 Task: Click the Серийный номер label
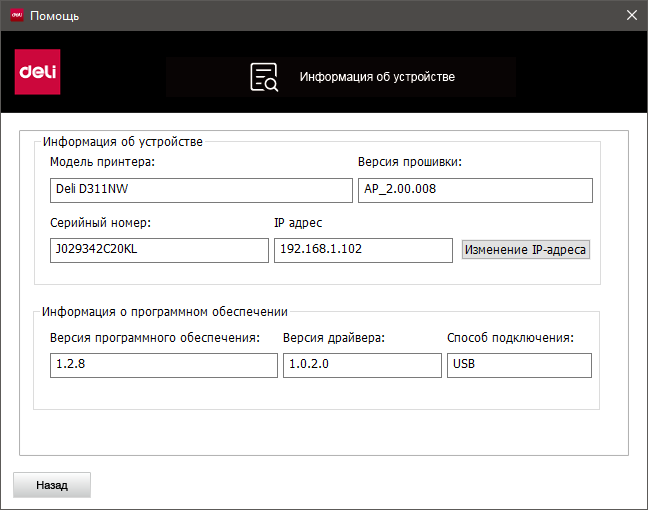pyautogui.click(x=100, y=223)
